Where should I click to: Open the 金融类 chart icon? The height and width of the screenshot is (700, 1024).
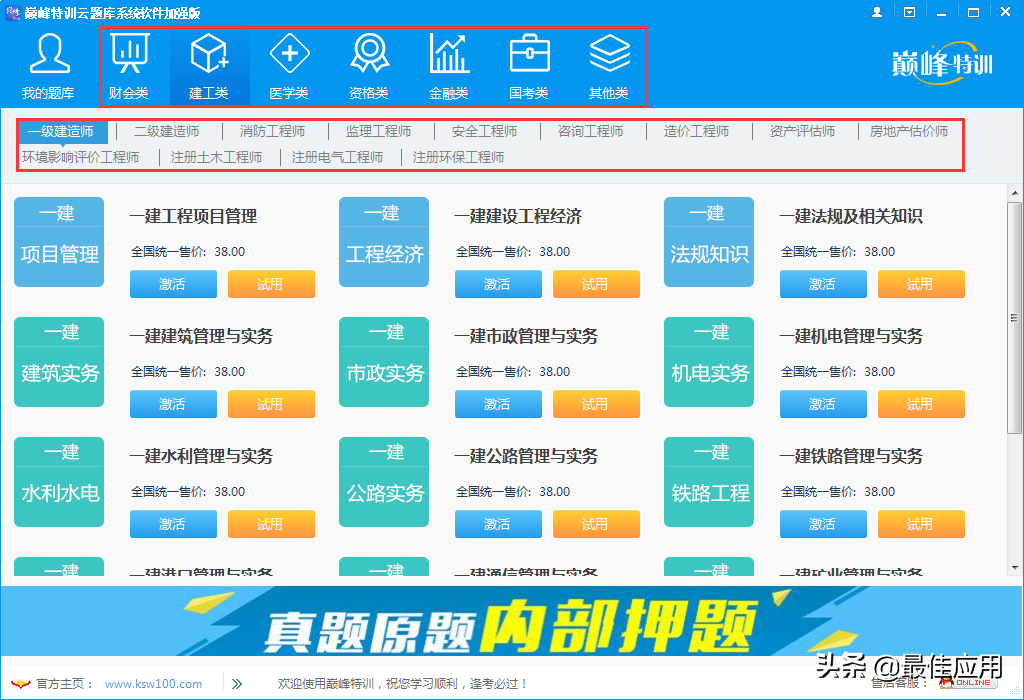pos(449,54)
